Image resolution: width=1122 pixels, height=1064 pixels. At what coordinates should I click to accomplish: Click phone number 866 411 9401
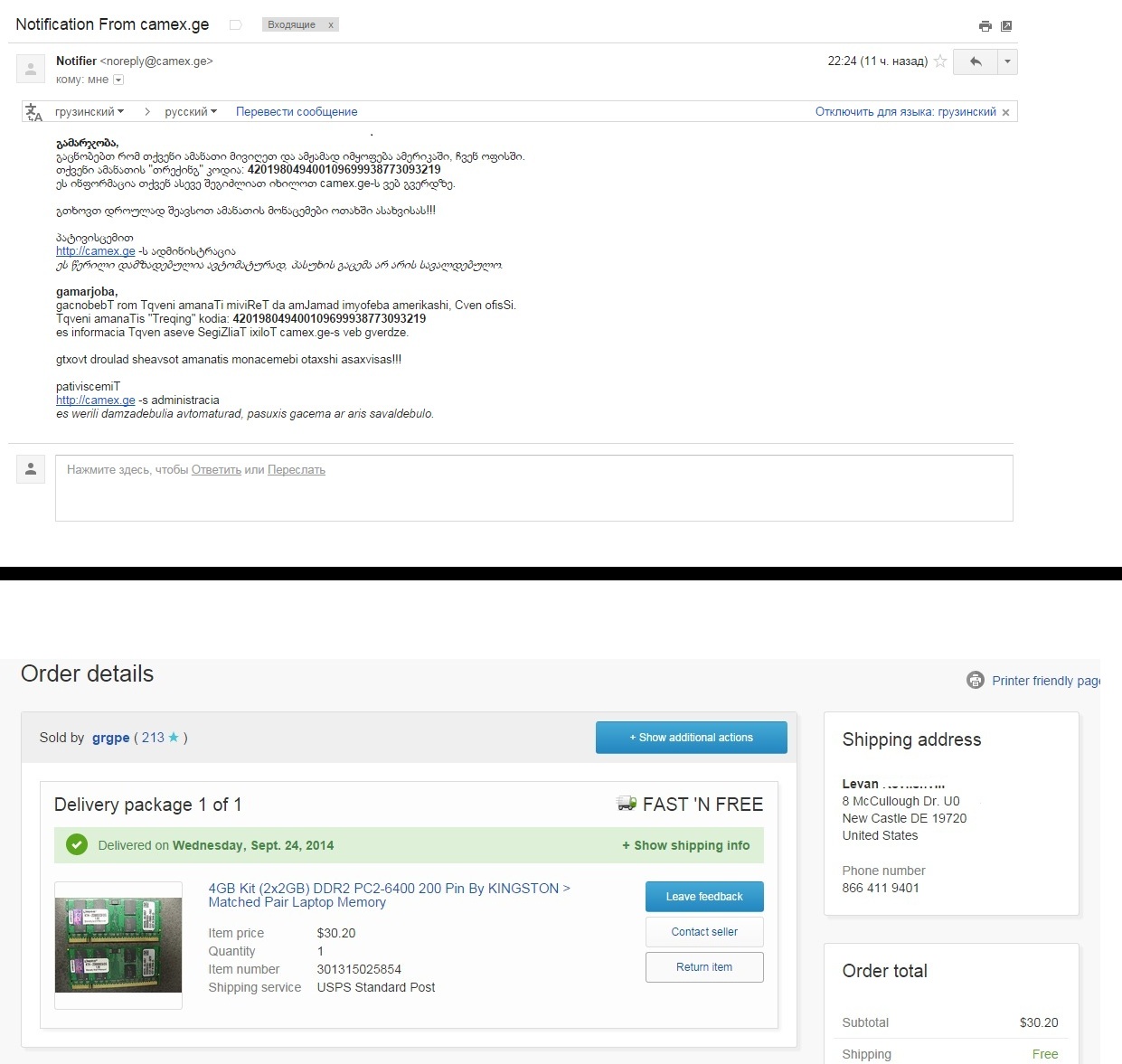tap(881, 888)
